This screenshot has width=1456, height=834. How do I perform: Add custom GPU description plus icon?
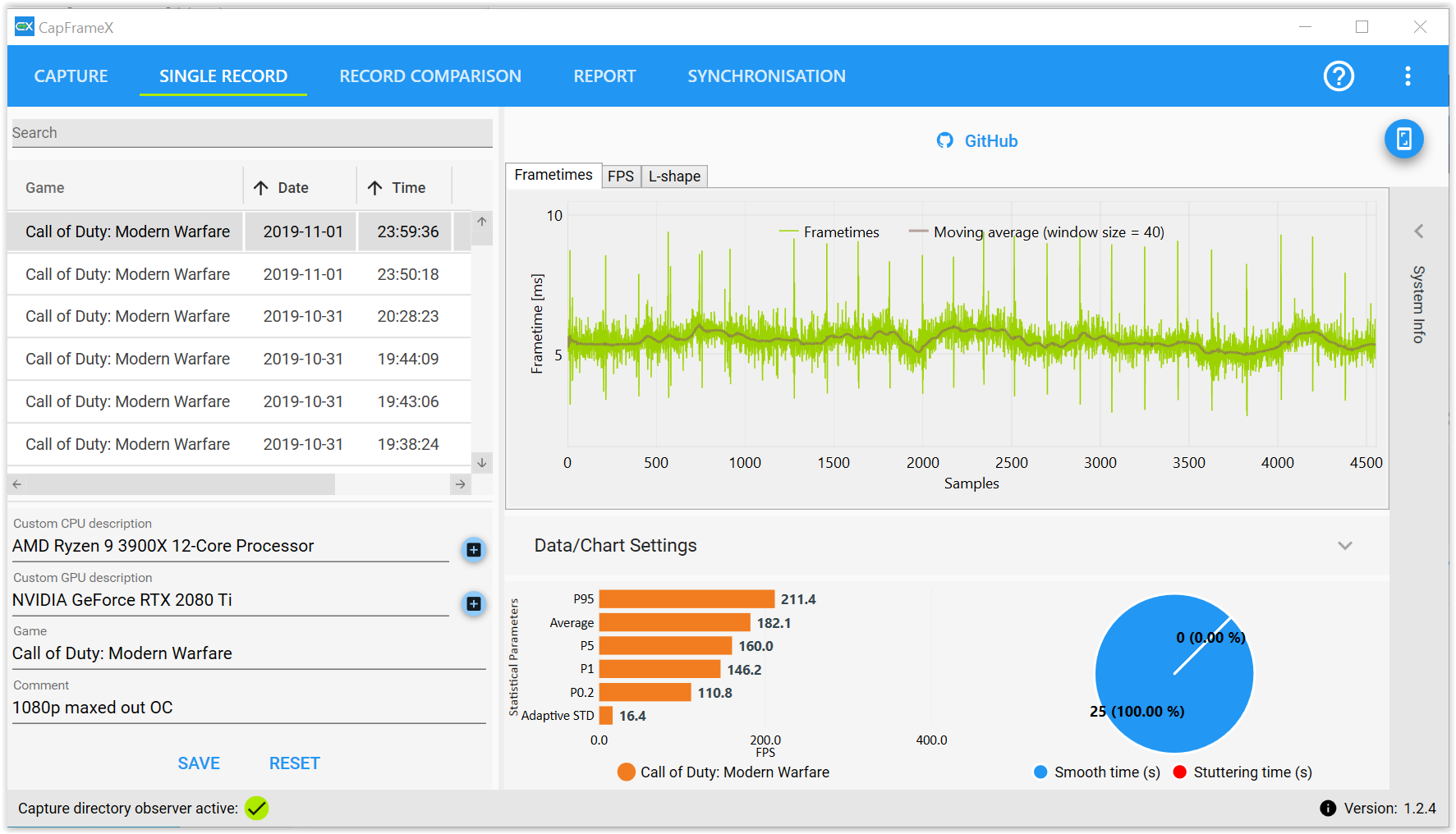pyautogui.click(x=474, y=603)
